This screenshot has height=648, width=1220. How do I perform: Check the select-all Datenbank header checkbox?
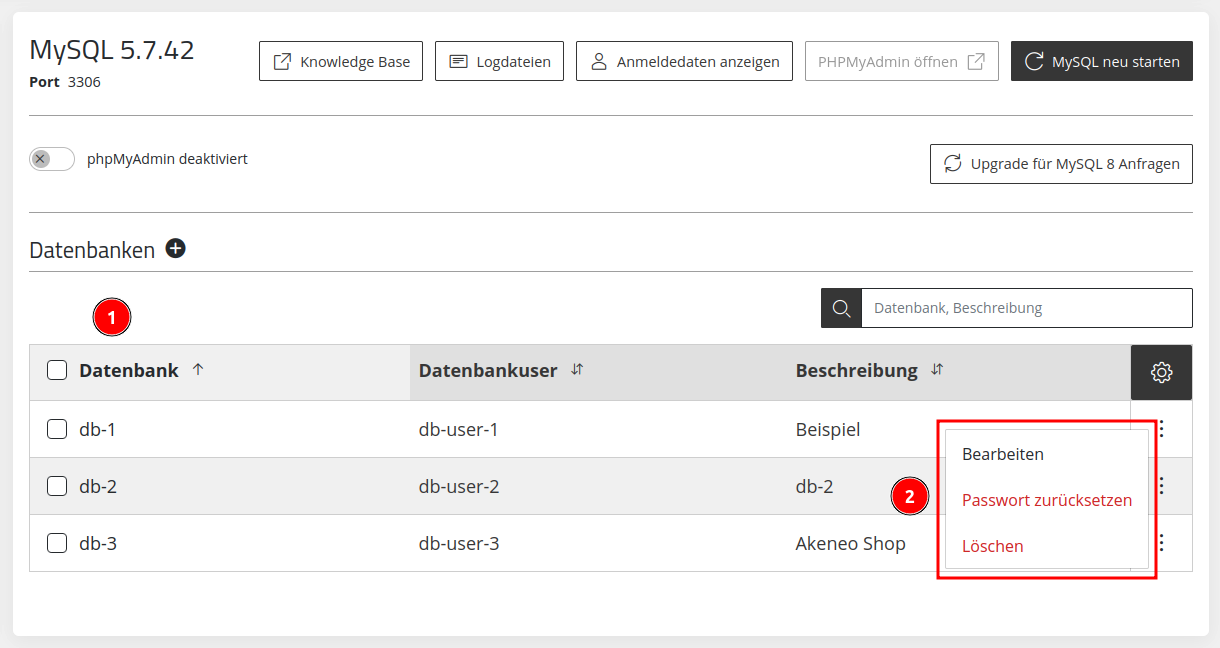tap(57, 371)
